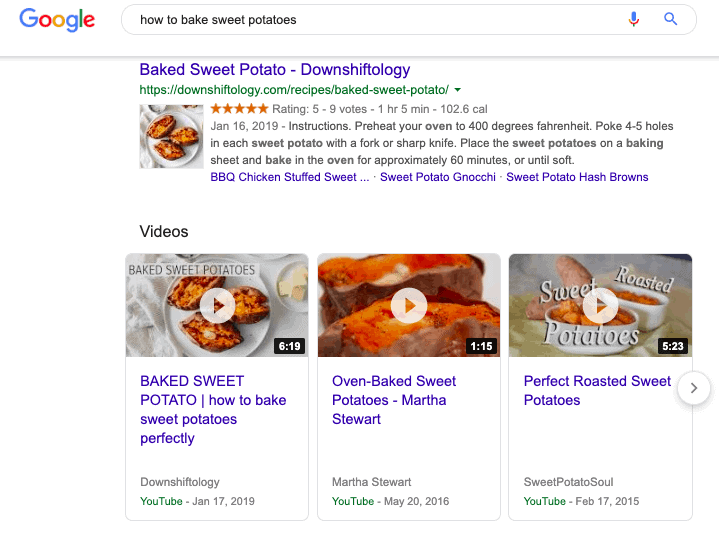The image size is (719, 541).
Task: Start voice search with microphone icon
Action: tap(634, 19)
